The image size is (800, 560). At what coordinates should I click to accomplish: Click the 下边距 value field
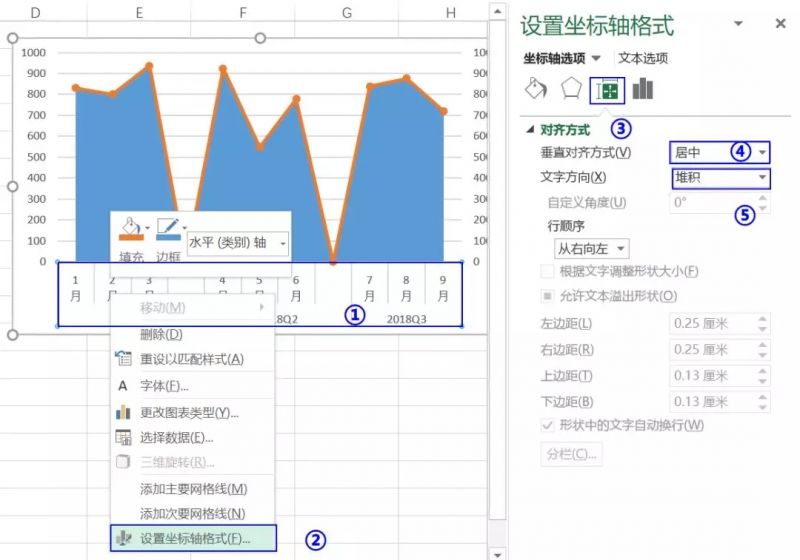[712, 401]
